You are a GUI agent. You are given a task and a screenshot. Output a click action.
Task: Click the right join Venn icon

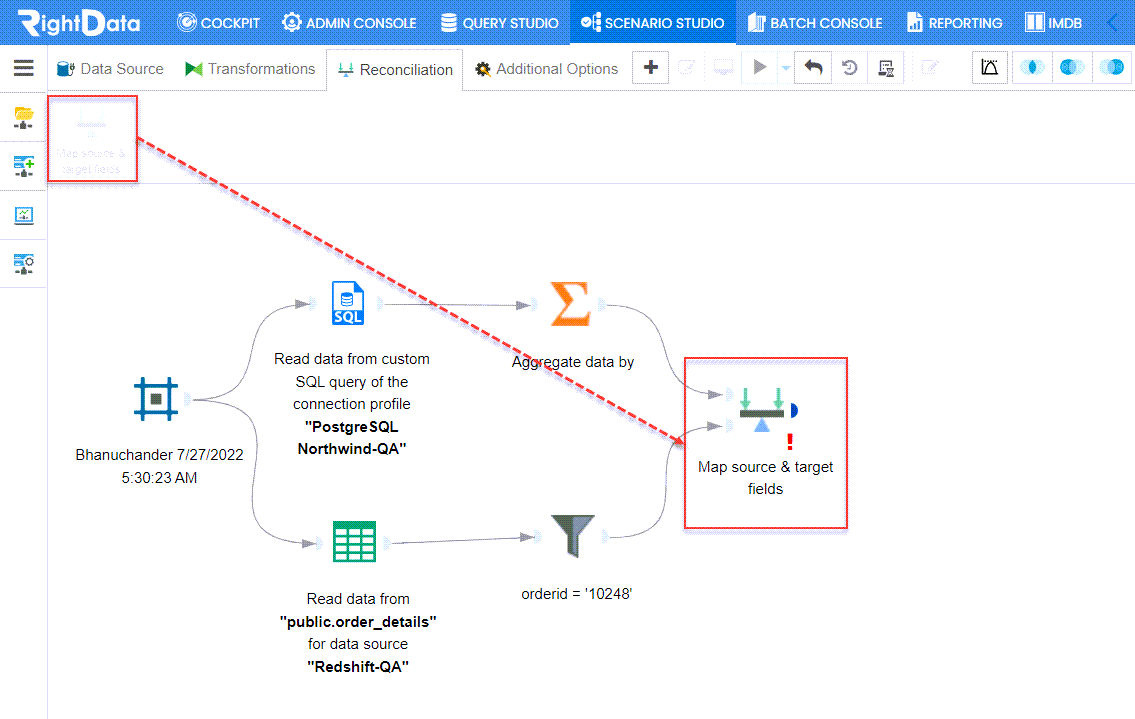click(1112, 68)
